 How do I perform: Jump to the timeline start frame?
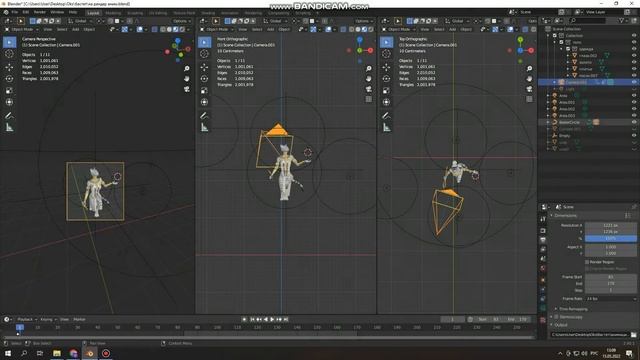(252, 319)
